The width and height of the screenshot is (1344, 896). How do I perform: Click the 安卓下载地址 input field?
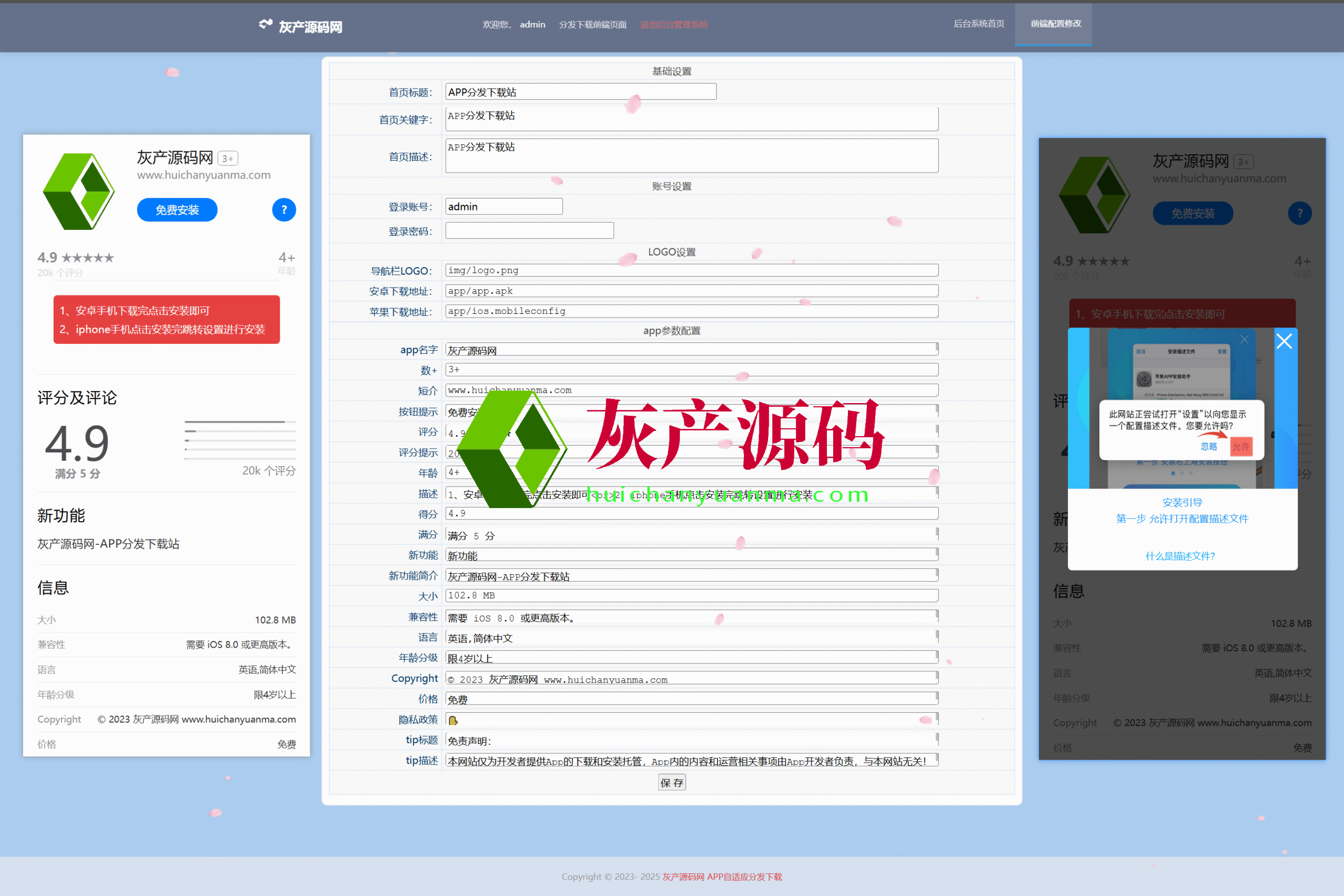coord(691,291)
